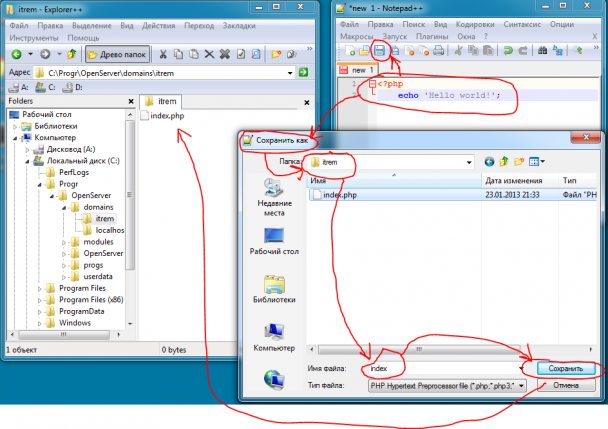Click the C: drive button in Explorer++
The image size is (608, 429).
click(x=45, y=88)
